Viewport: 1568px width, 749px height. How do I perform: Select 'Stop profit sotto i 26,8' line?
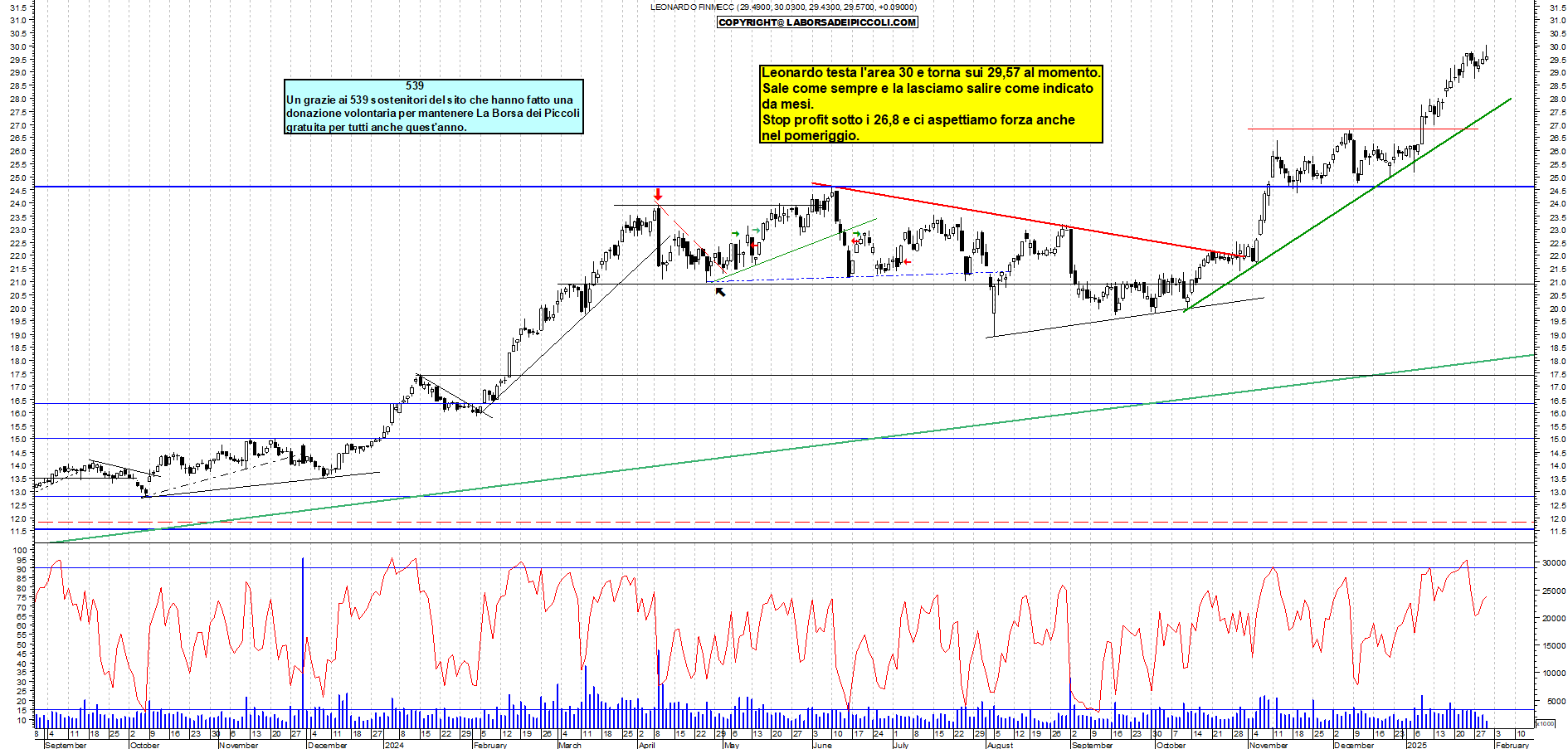(918, 119)
